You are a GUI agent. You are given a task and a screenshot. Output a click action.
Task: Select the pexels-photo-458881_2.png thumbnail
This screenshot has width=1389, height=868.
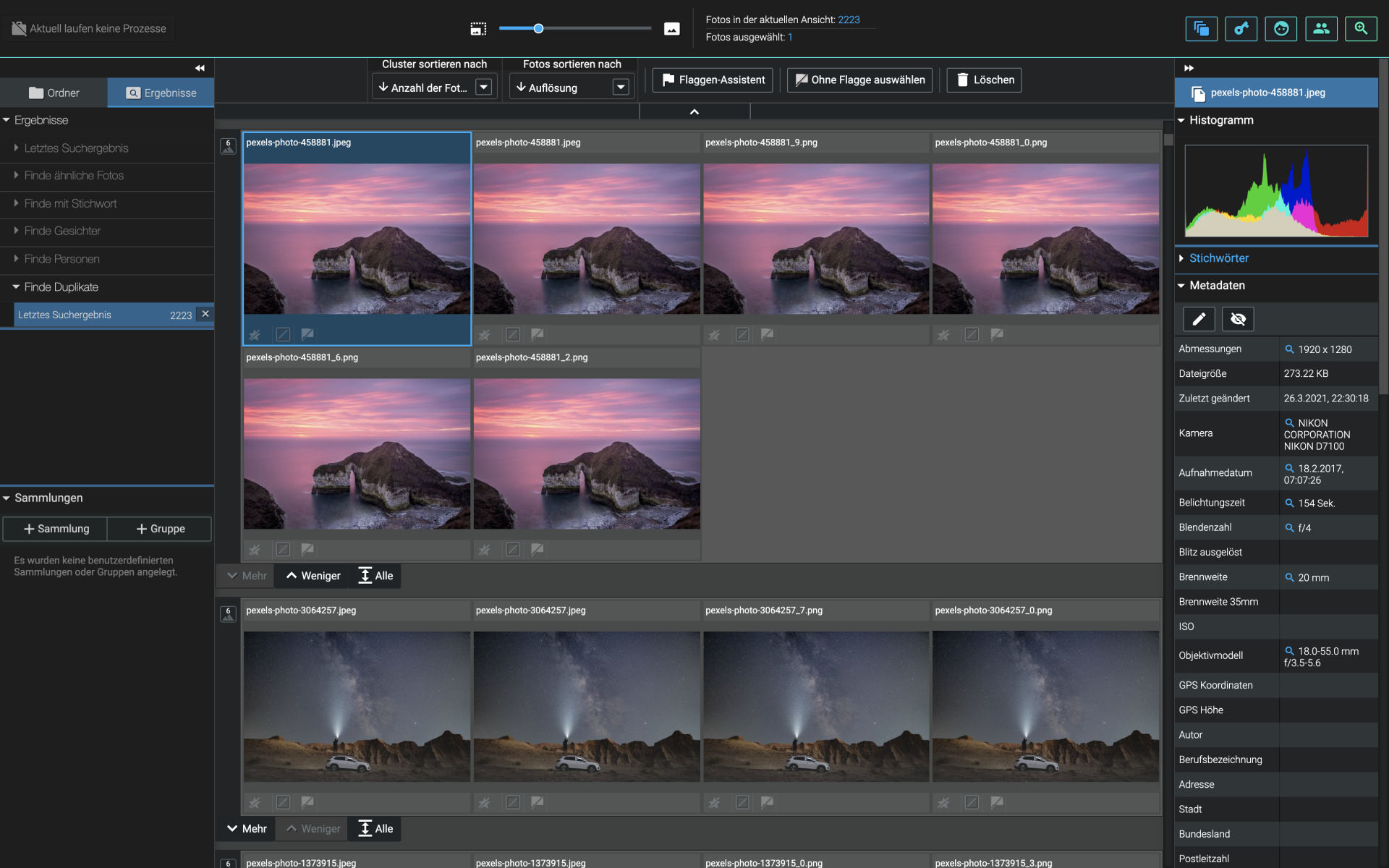click(x=587, y=454)
